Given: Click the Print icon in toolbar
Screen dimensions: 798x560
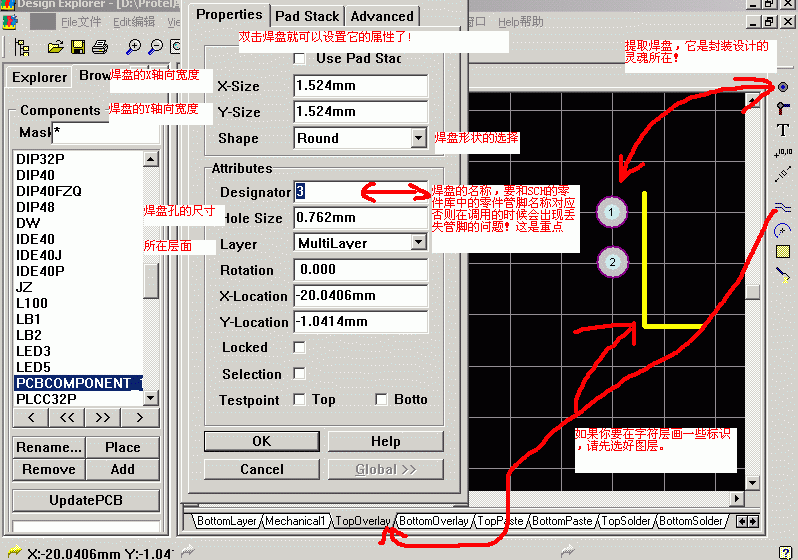Looking at the screenshot, I should [100, 47].
